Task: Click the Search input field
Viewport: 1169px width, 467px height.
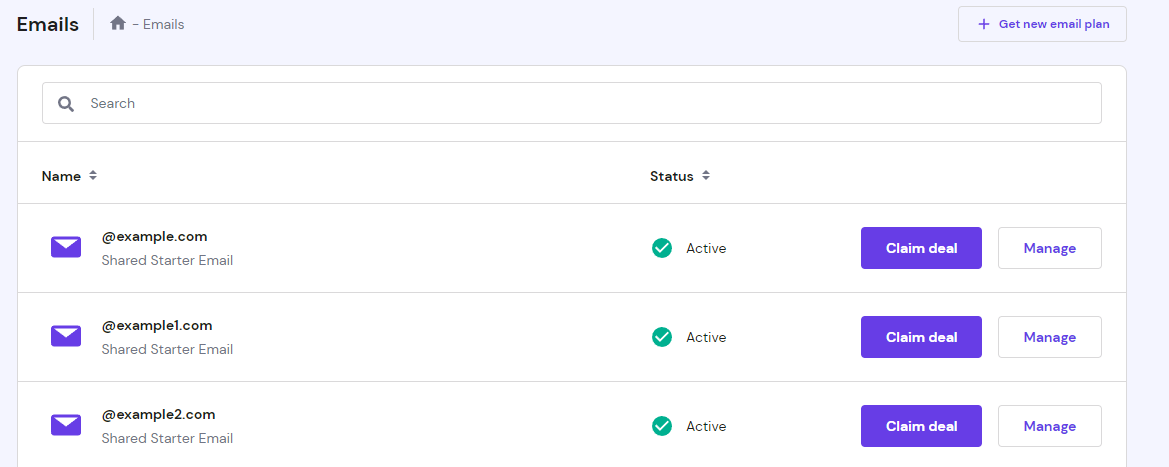Action: 572,103
